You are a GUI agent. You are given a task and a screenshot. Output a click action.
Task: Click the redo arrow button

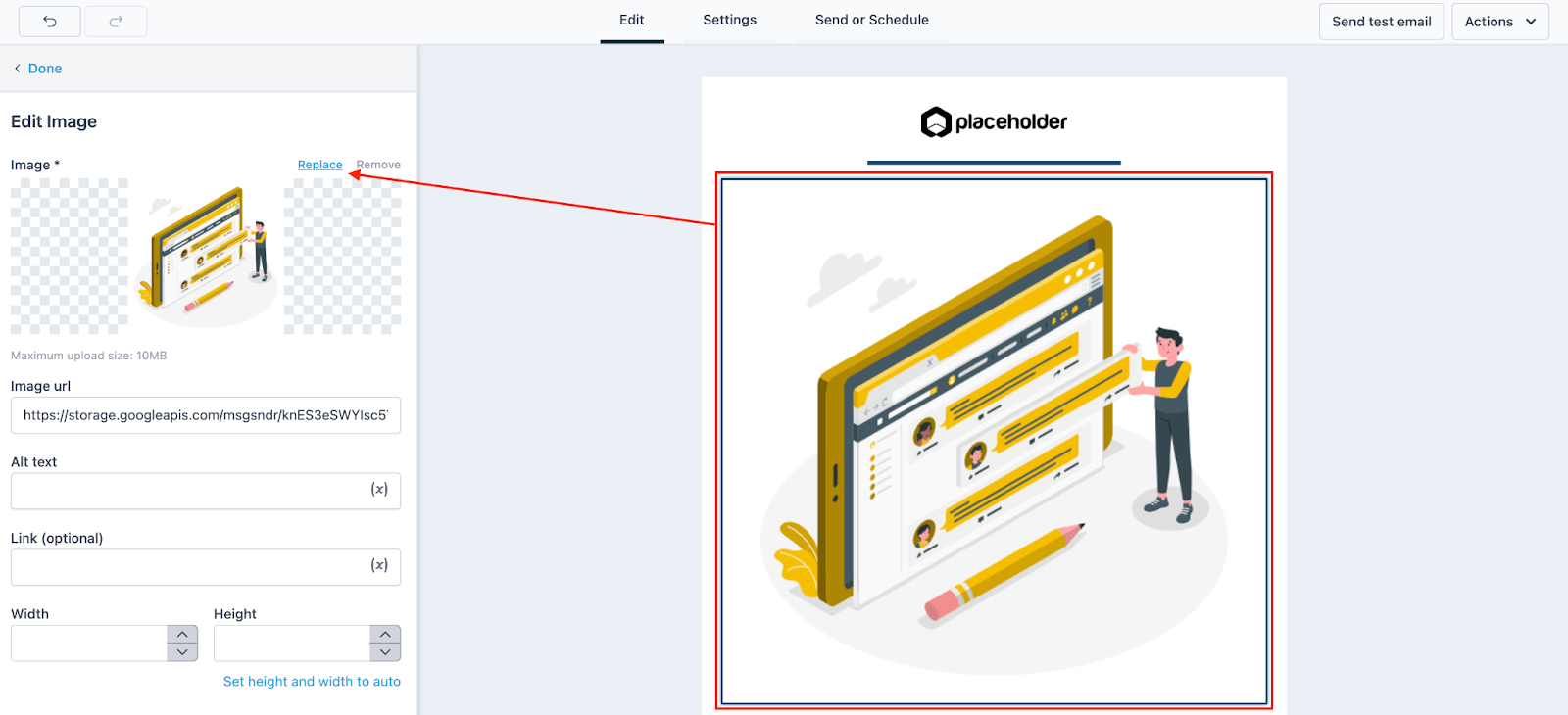(116, 22)
